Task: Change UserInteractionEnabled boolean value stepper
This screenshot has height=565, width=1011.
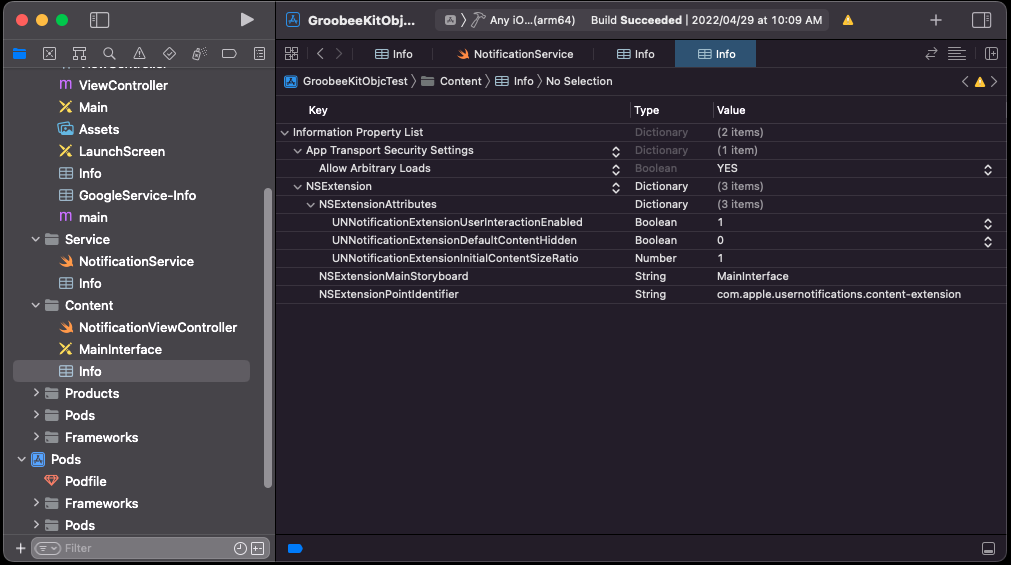Action: coord(987,223)
